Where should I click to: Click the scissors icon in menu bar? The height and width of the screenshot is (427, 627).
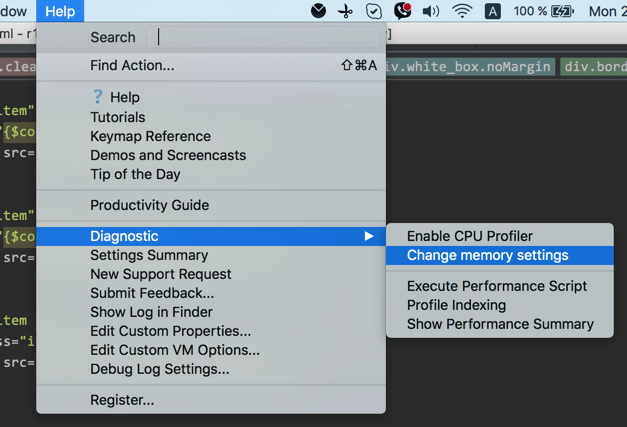pyautogui.click(x=345, y=11)
